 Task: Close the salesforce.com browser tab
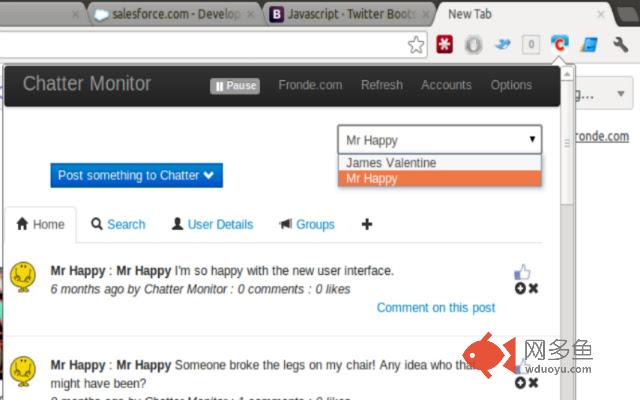251,14
